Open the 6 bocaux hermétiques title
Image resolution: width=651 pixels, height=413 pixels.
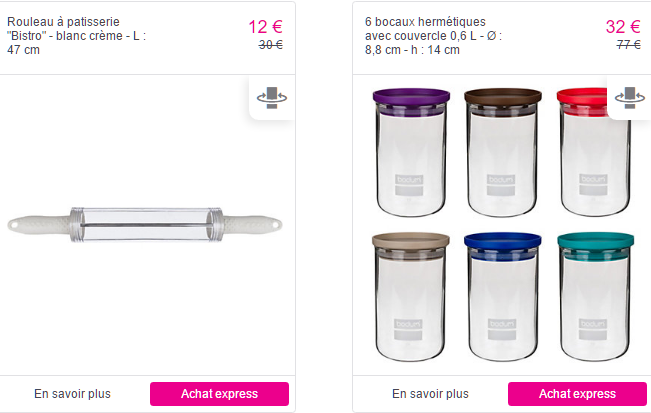(x=433, y=36)
